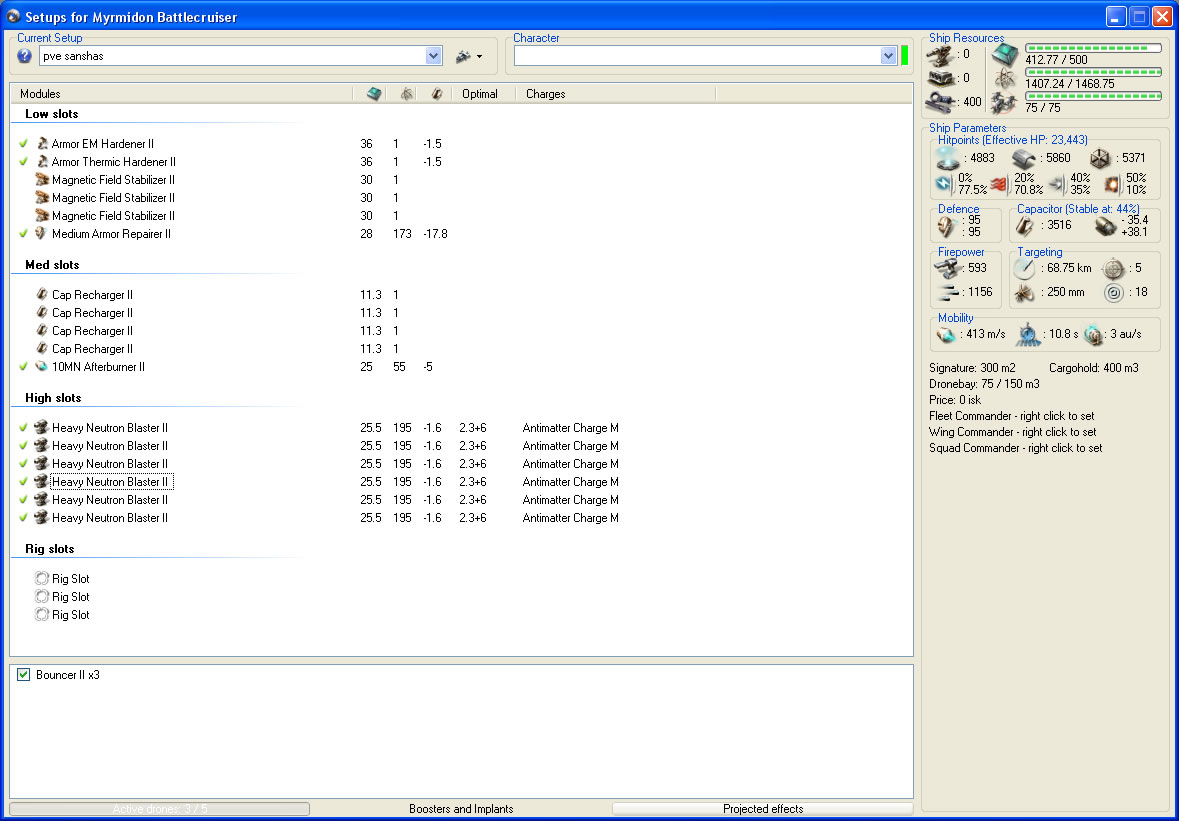The width and height of the screenshot is (1179, 821).
Task: Click the EM resistance icon
Action: pyautogui.click(x=944, y=183)
